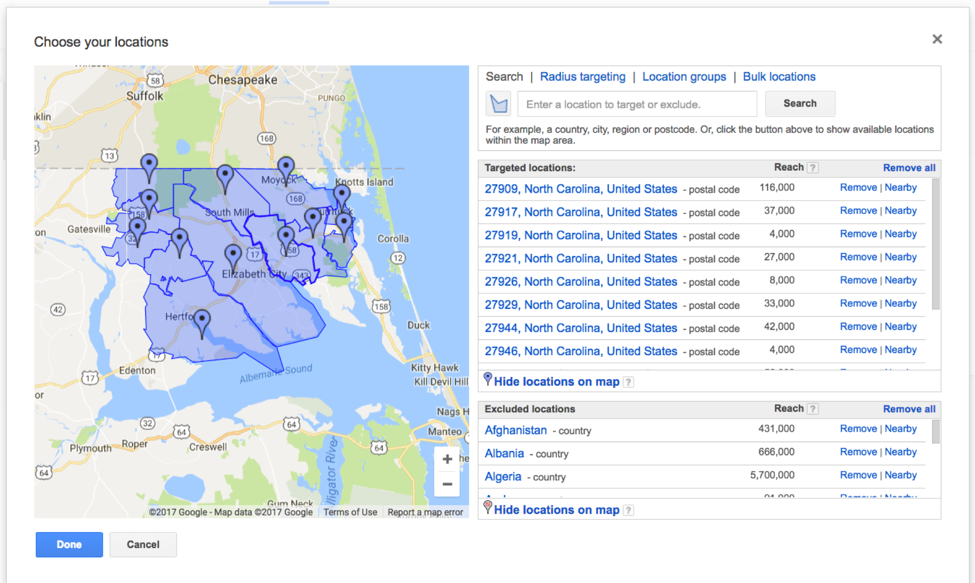Open 27944, North Carolina location link

(x=581, y=328)
